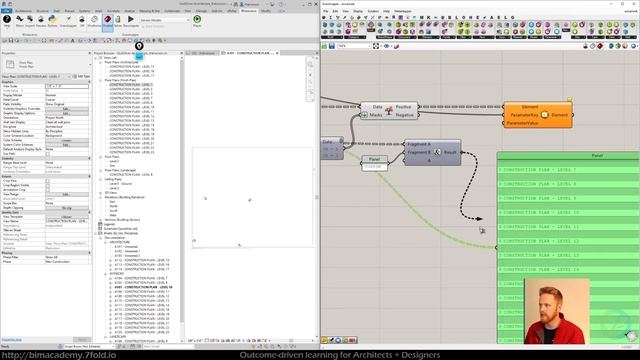640x360 pixels.
Task: Open the Display menu in Grasshopper
Action: tap(358, 11)
